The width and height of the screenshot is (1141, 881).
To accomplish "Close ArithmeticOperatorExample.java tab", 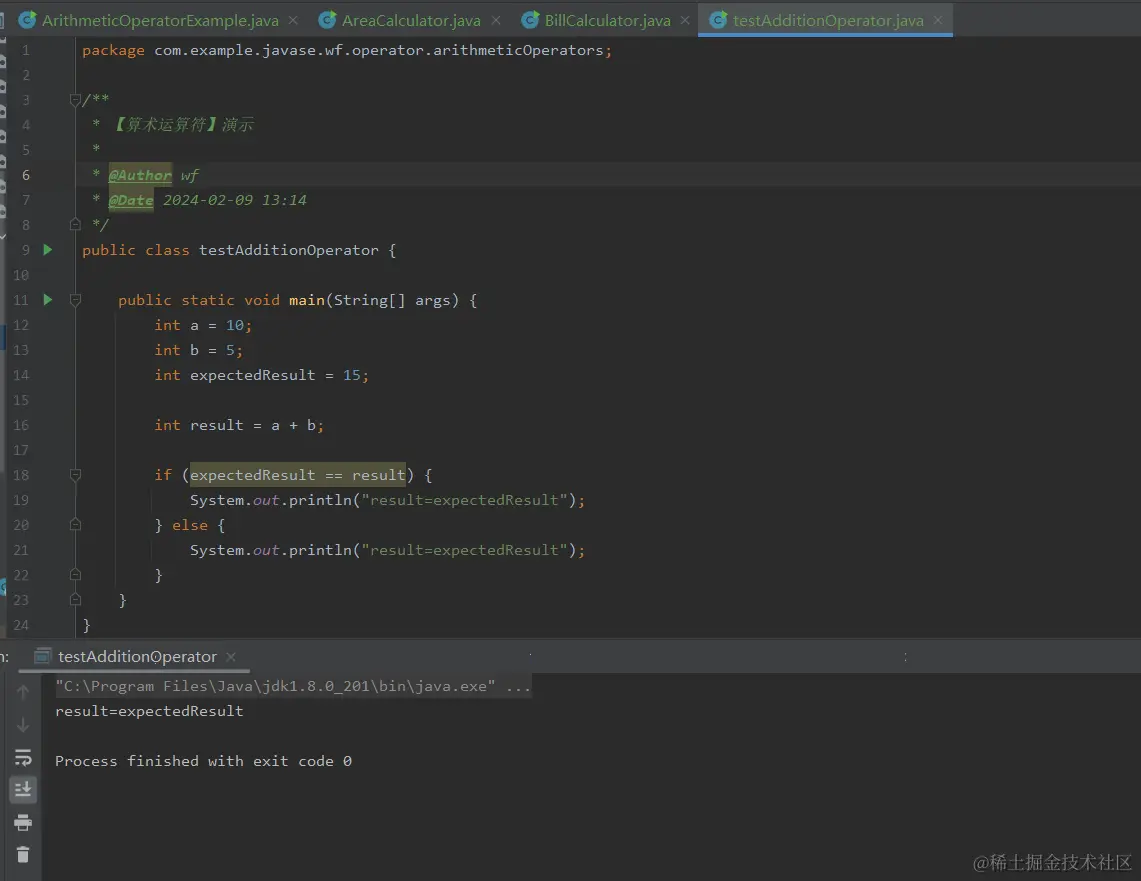I will click(293, 20).
